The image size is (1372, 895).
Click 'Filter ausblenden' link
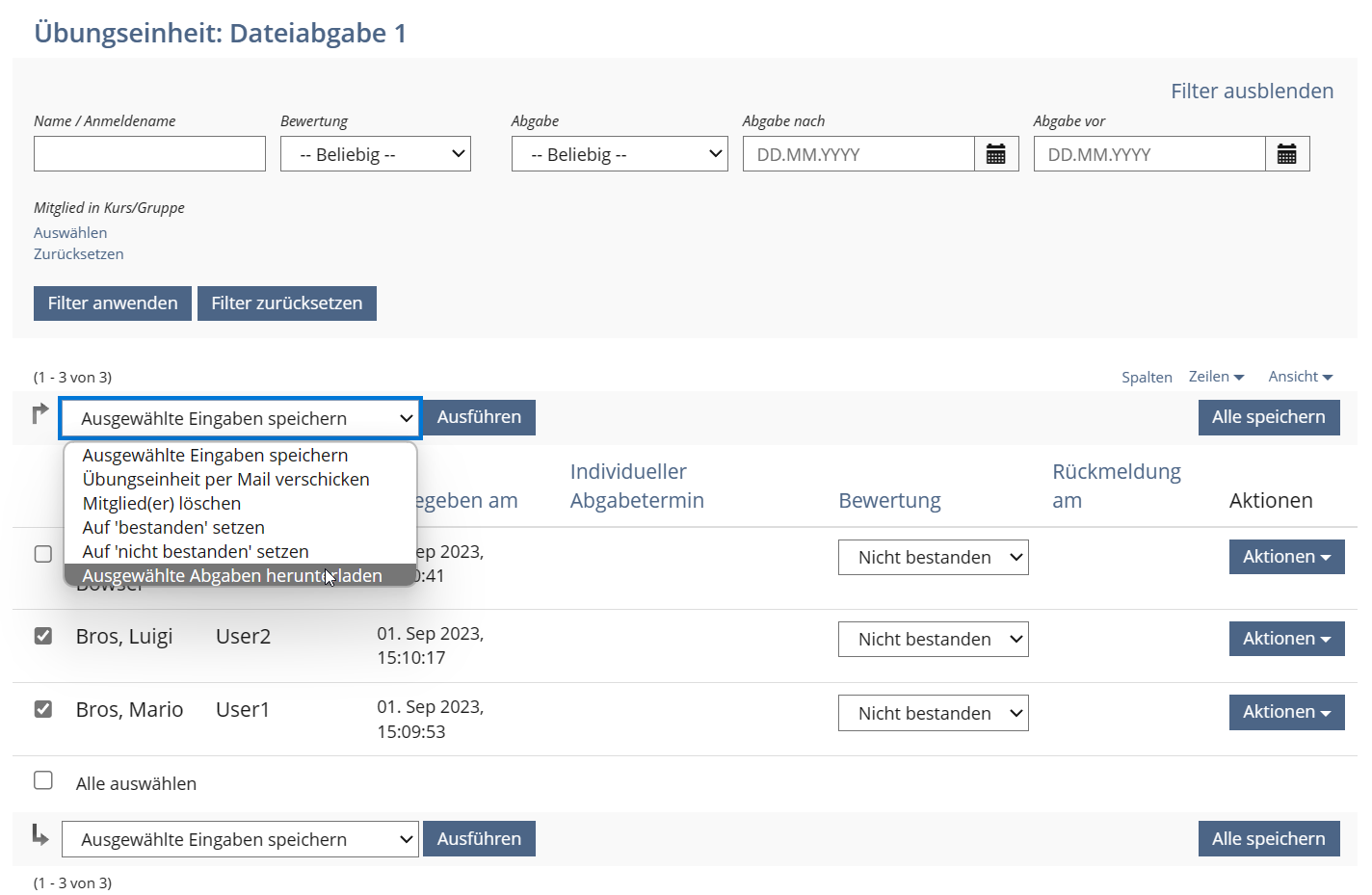click(1252, 92)
